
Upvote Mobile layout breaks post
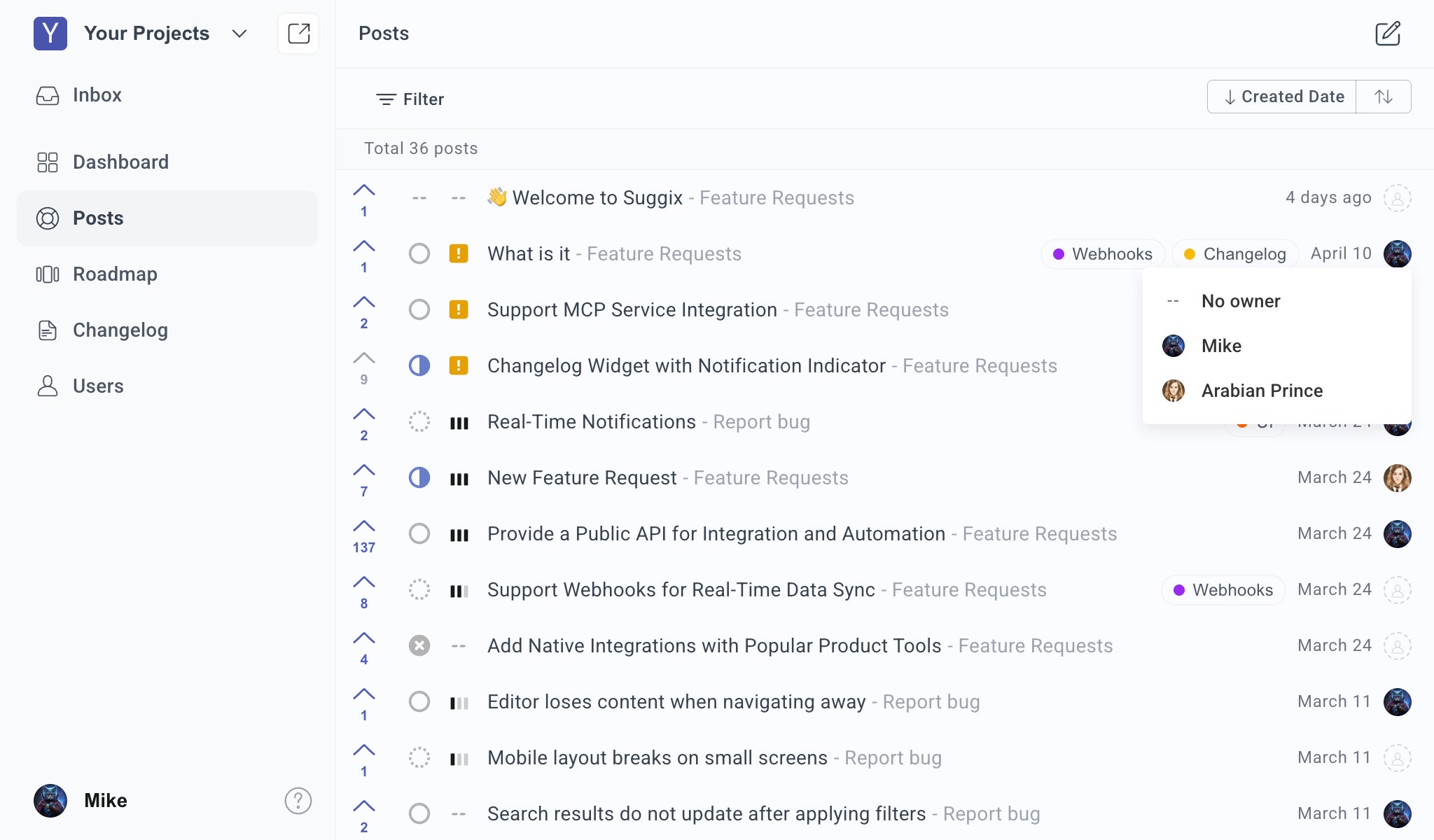[x=364, y=759]
